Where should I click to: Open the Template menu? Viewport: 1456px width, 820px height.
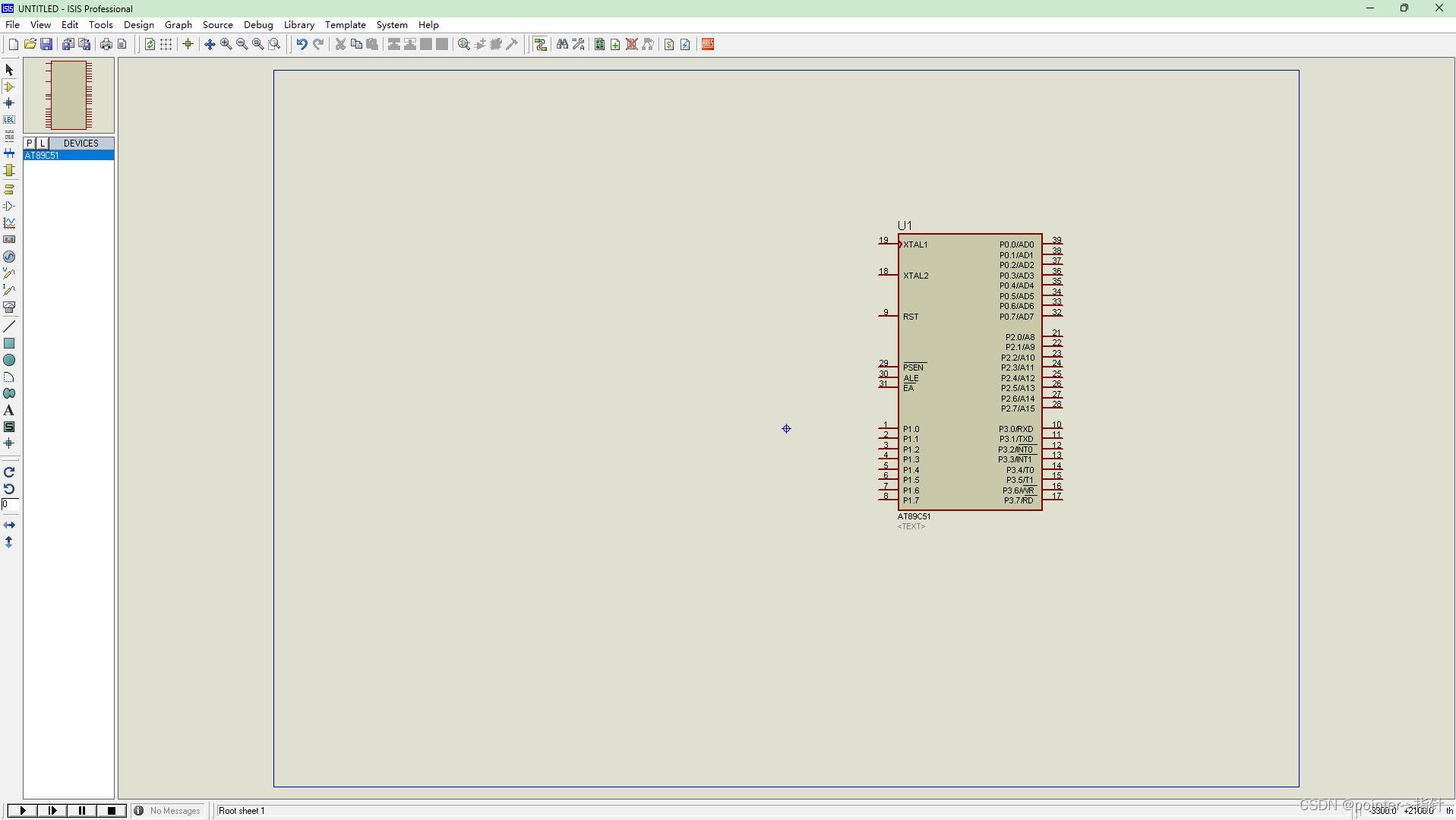tap(346, 24)
